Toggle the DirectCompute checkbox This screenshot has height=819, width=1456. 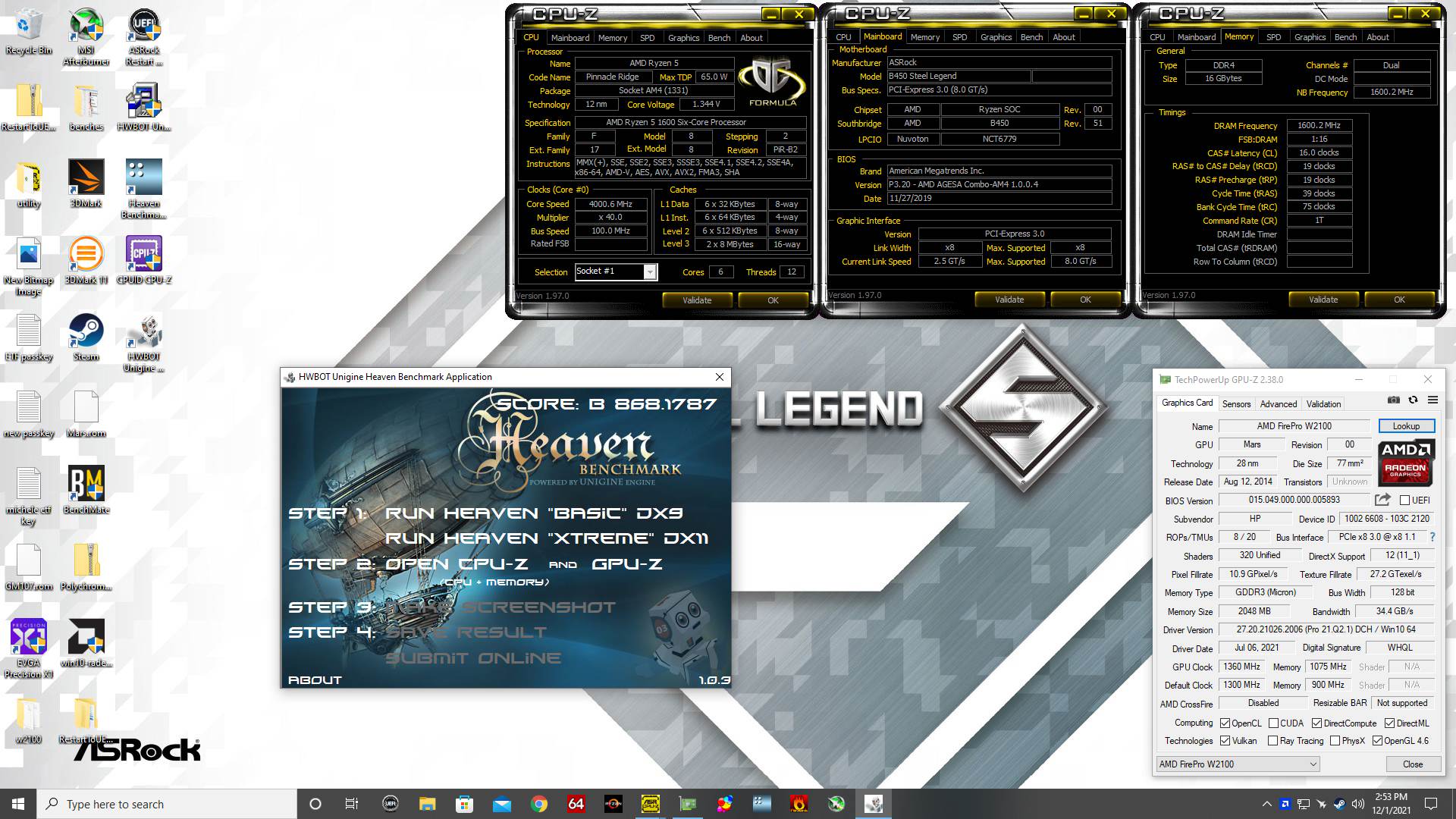coord(1316,723)
